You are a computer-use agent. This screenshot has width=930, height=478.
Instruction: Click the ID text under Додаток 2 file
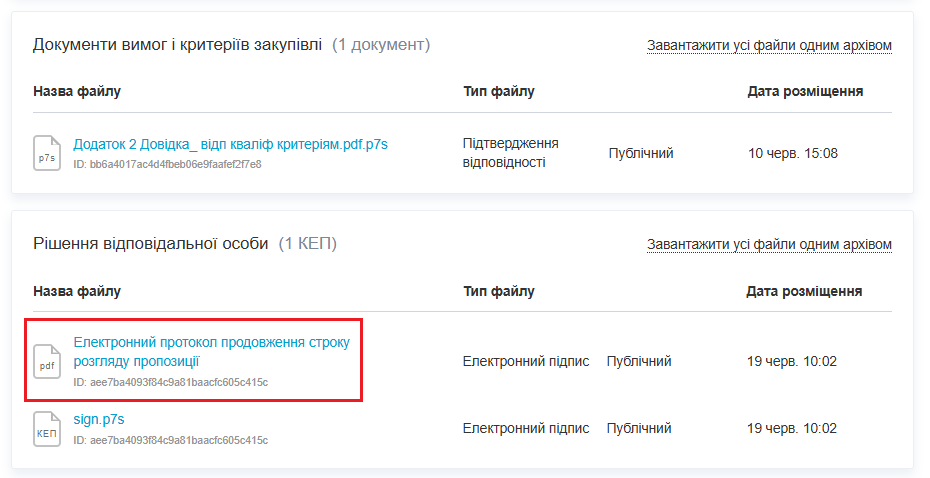(167, 164)
